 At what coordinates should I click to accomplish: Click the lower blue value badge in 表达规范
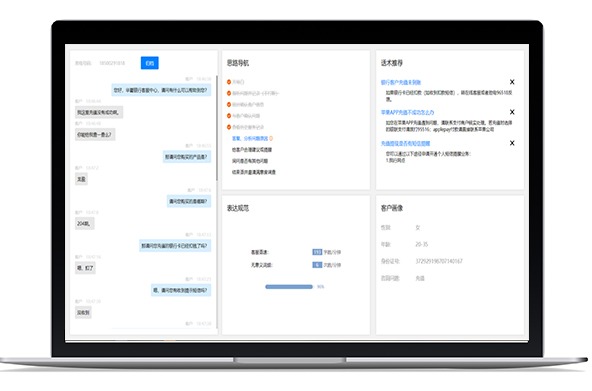point(317,265)
